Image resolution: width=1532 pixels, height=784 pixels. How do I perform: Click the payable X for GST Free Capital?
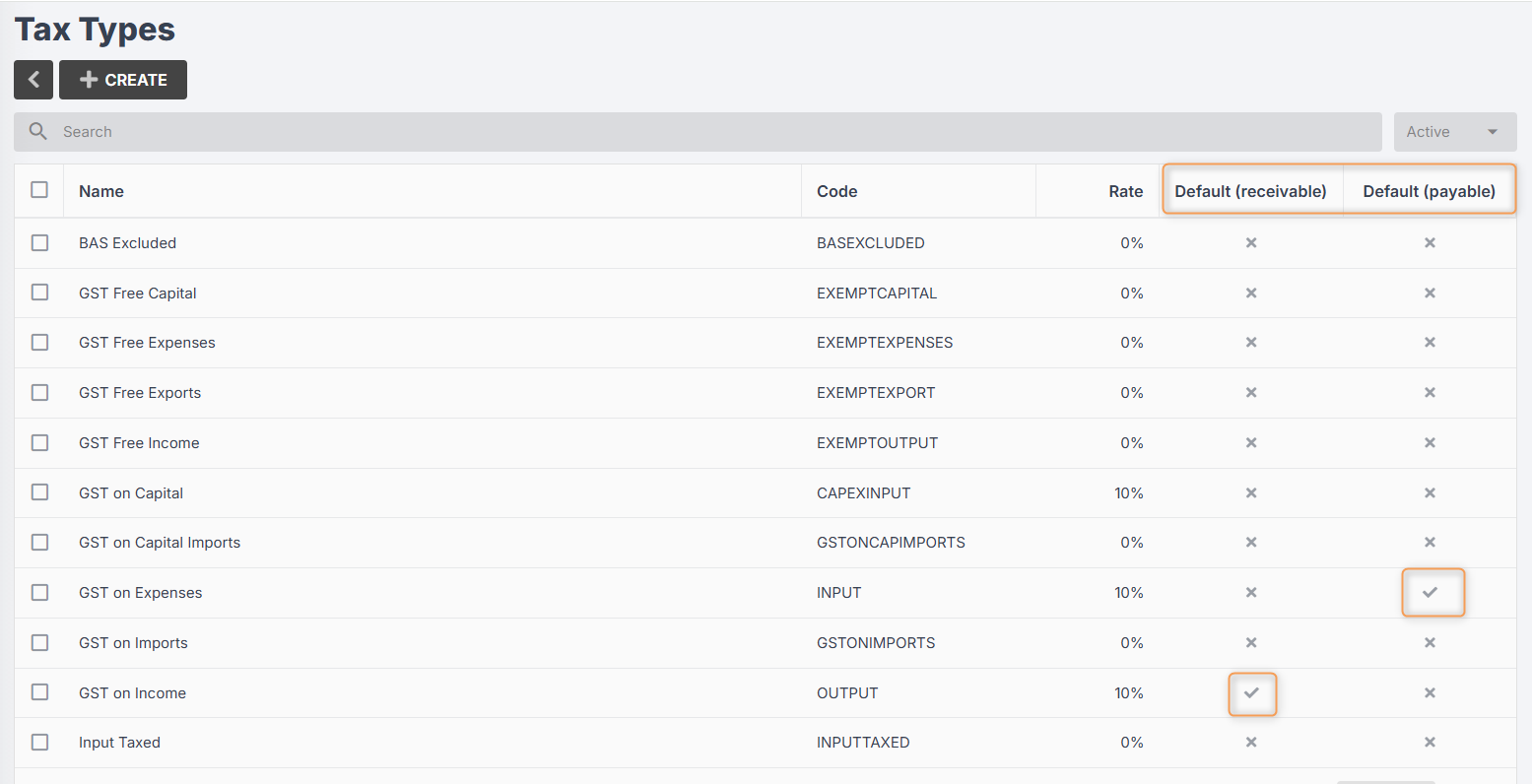[1430, 293]
